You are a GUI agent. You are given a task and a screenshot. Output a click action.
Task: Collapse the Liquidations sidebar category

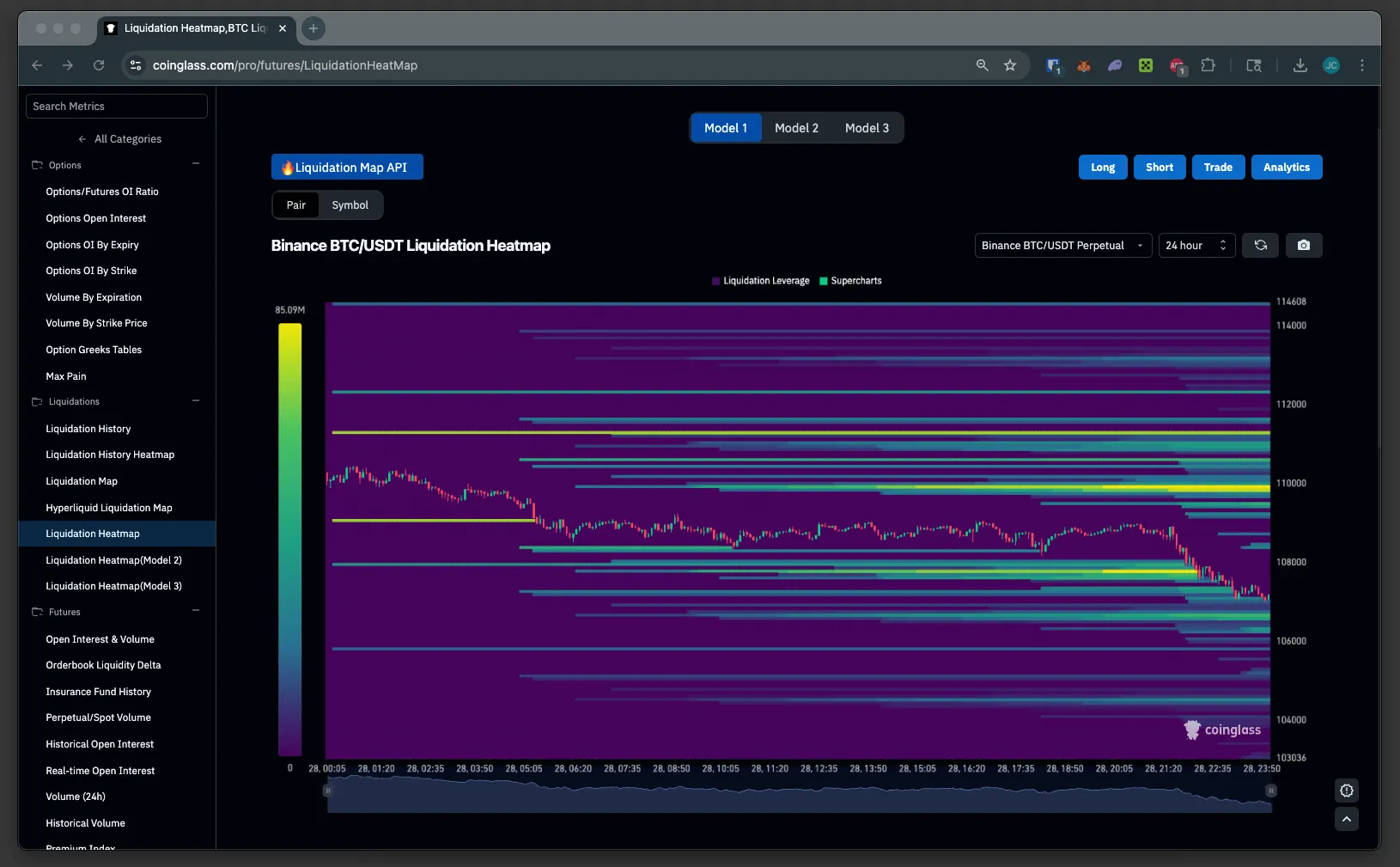coord(196,401)
